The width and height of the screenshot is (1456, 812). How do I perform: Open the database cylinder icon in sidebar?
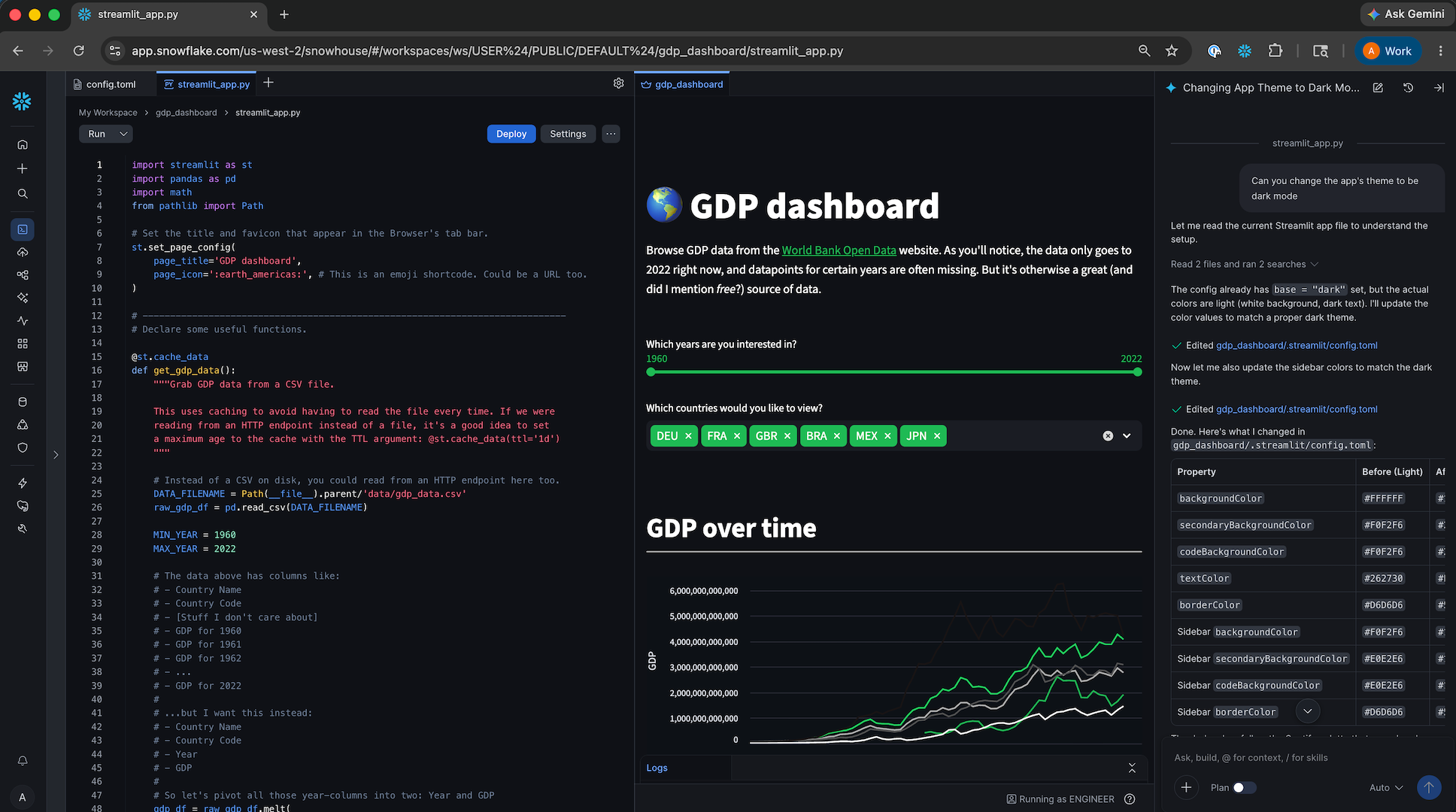click(23, 402)
